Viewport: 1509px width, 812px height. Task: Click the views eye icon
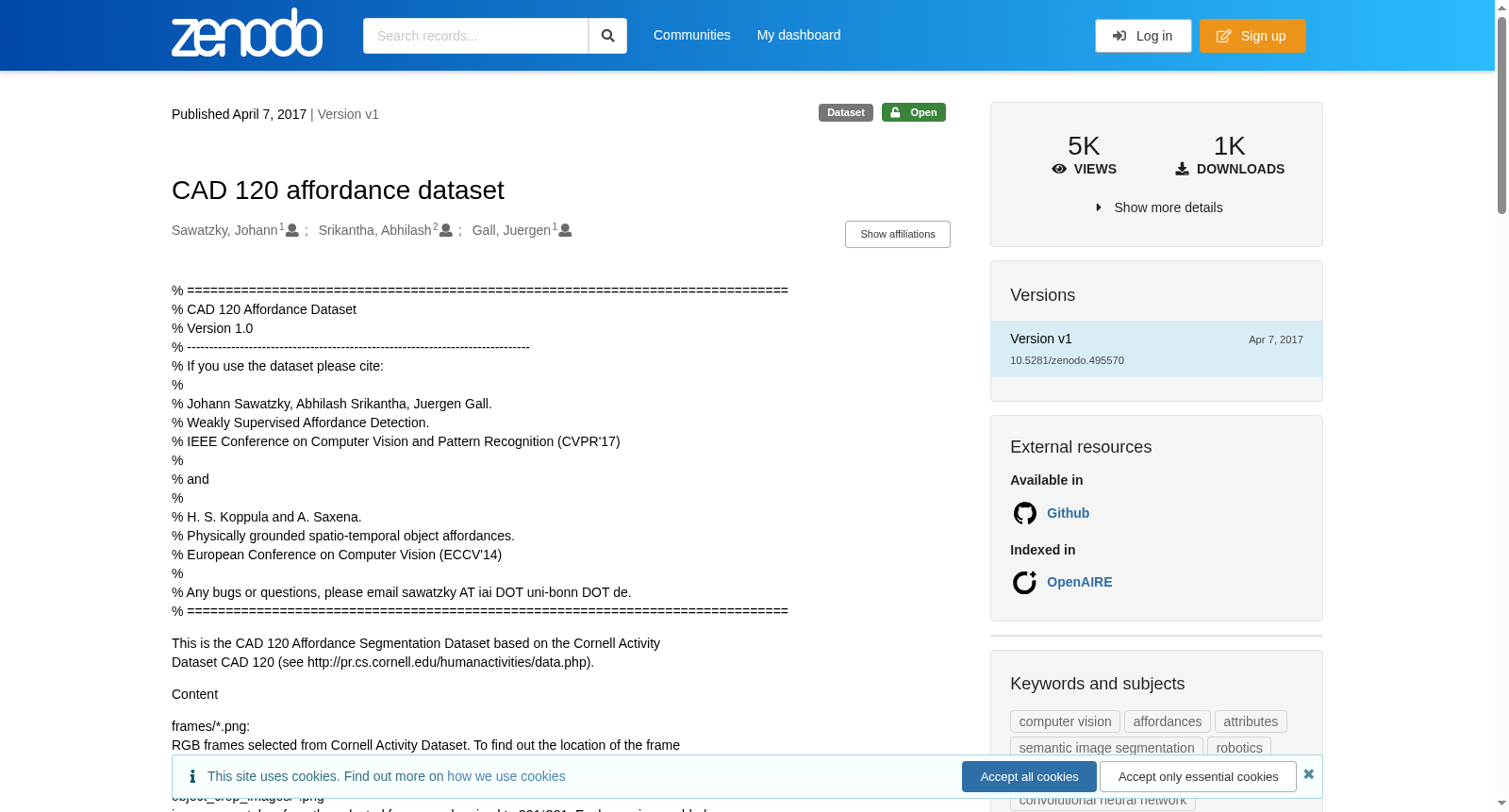pyautogui.click(x=1059, y=169)
